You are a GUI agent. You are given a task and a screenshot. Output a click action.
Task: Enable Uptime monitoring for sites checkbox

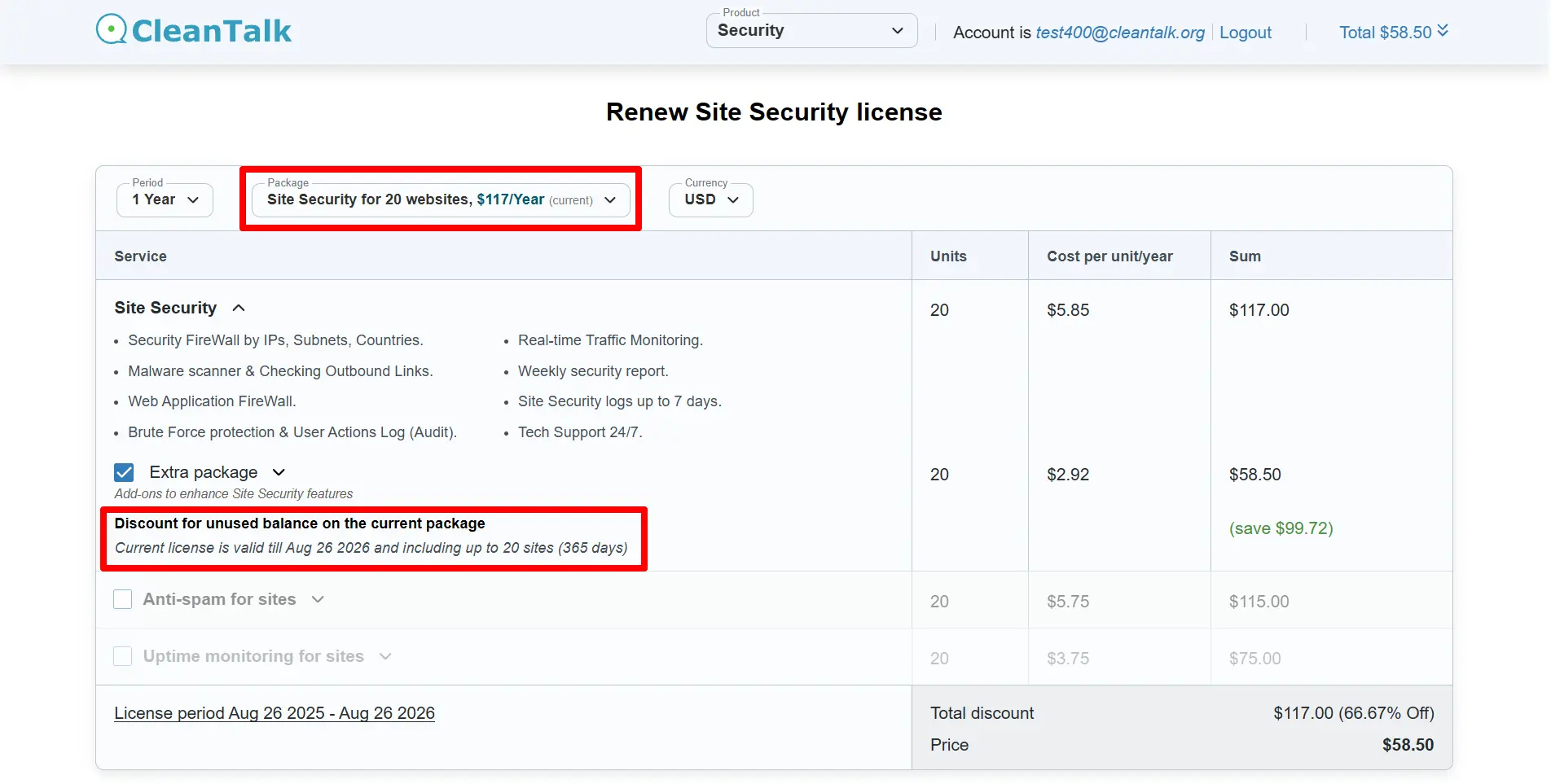point(123,656)
